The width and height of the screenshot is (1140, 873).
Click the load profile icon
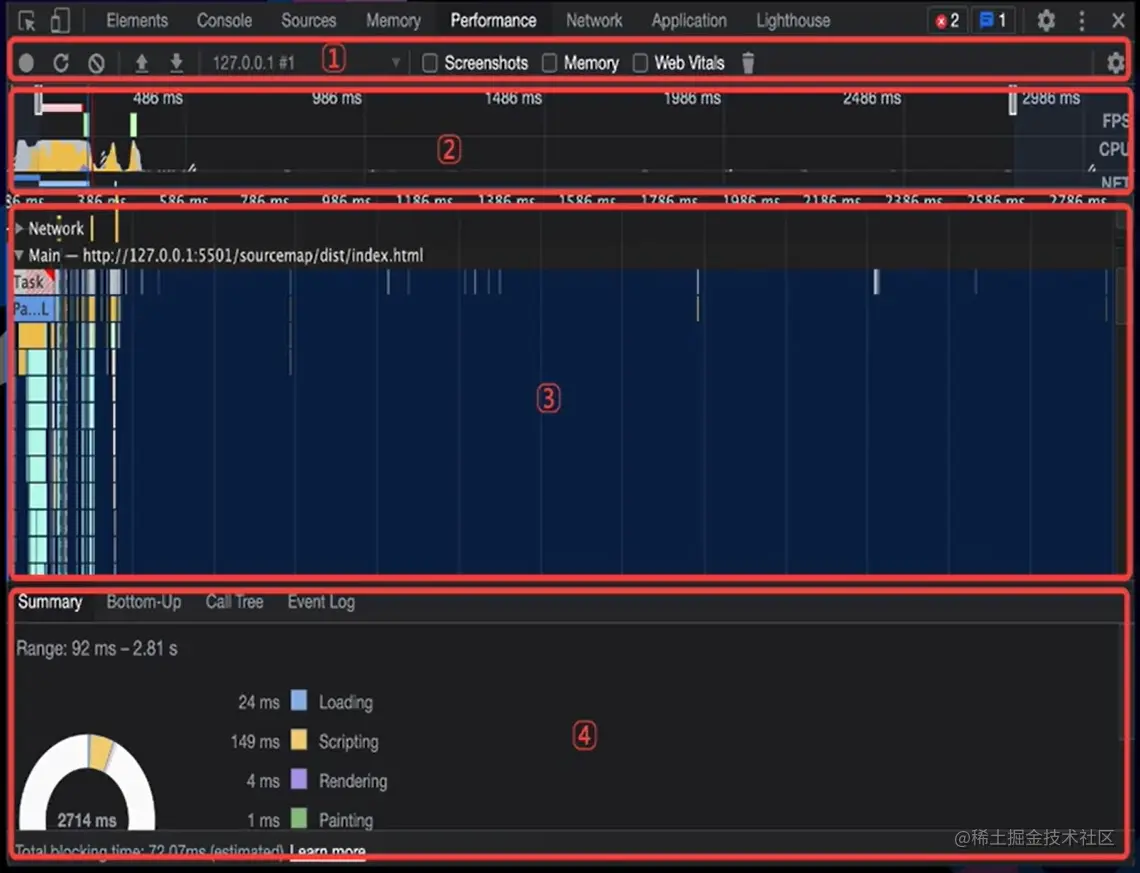click(x=141, y=62)
